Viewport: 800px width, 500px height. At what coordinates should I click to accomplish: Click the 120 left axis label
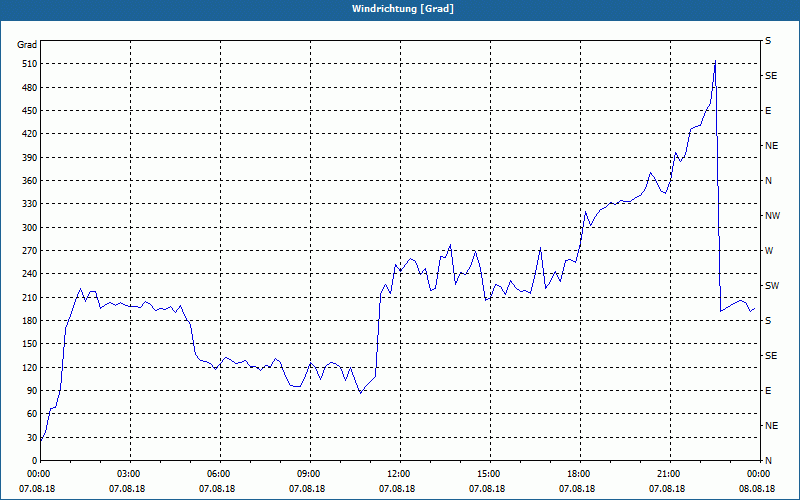30,367
